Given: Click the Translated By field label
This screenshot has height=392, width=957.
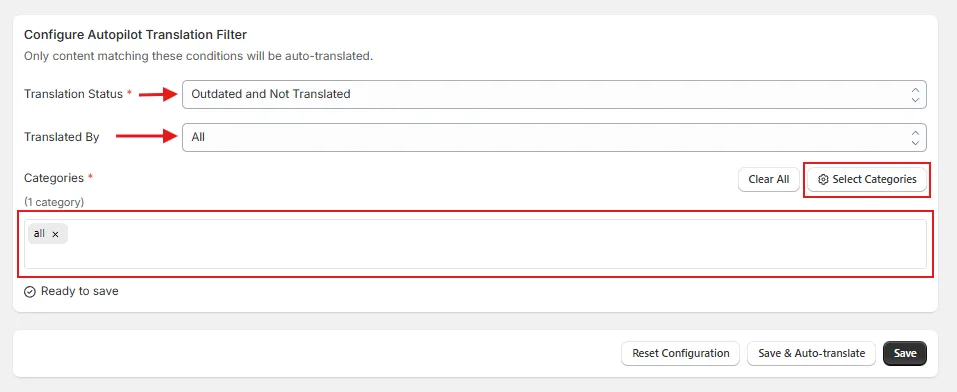Looking at the screenshot, I should coord(62,137).
